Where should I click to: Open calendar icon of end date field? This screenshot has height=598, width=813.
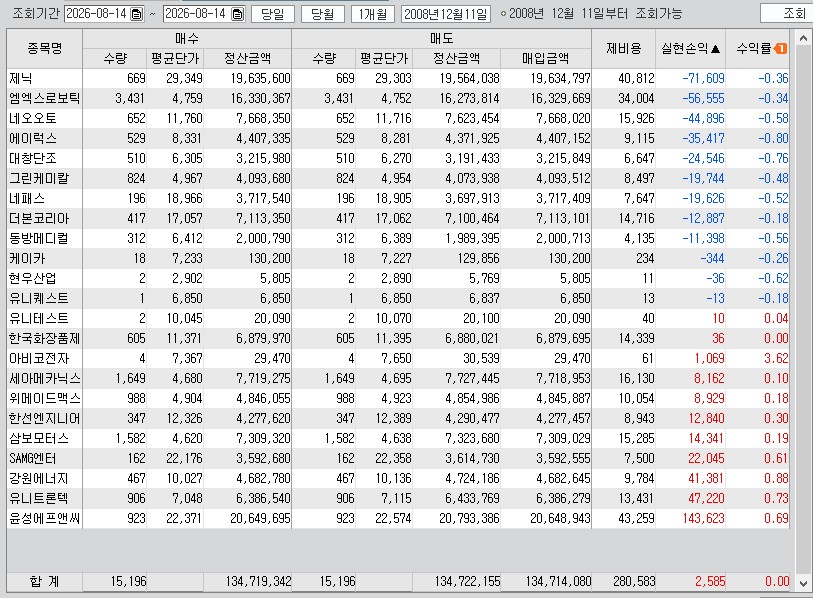coord(237,14)
